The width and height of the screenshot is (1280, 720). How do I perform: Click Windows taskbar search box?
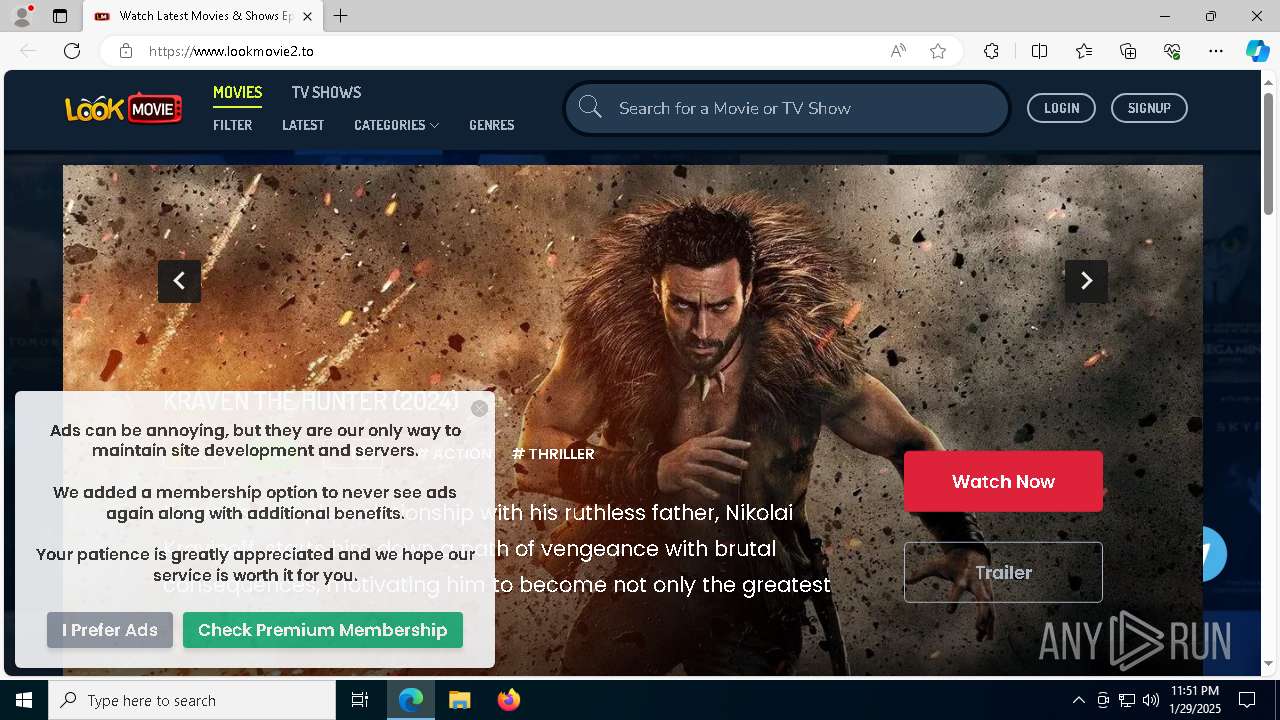click(192, 700)
